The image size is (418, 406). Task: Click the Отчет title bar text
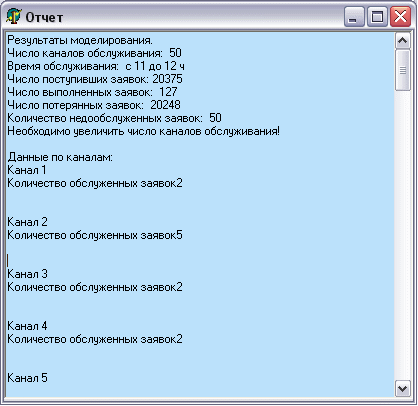tap(44, 17)
